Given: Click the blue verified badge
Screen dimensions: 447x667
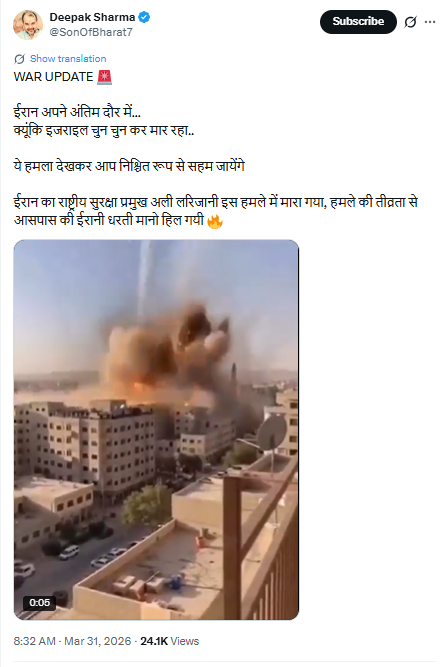Looking at the screenshot, I should [x=144, y=17].
